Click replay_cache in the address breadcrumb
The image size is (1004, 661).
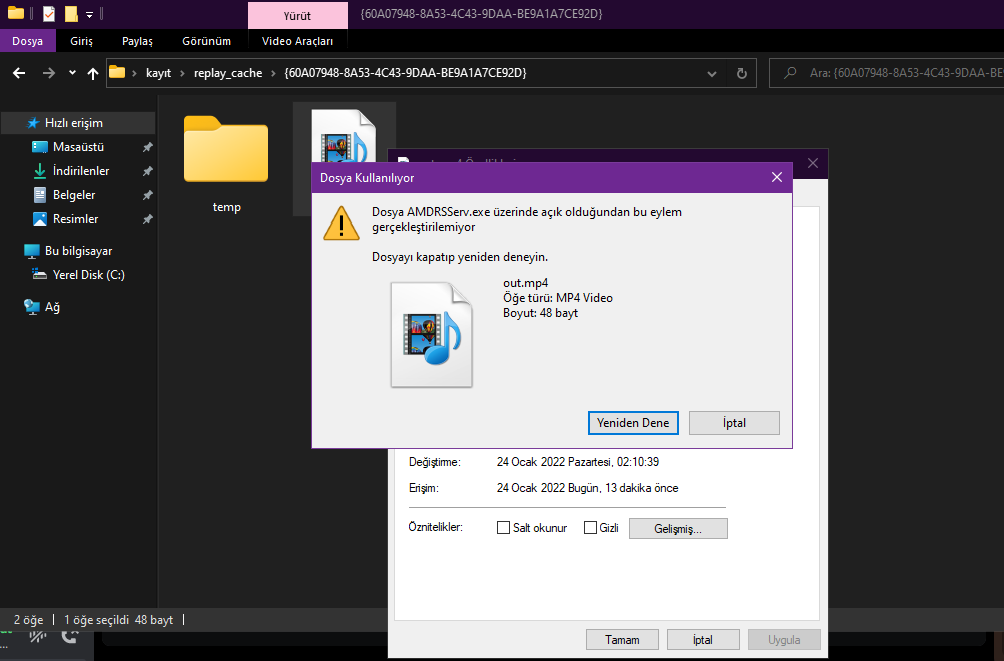[x=228, y=73]
